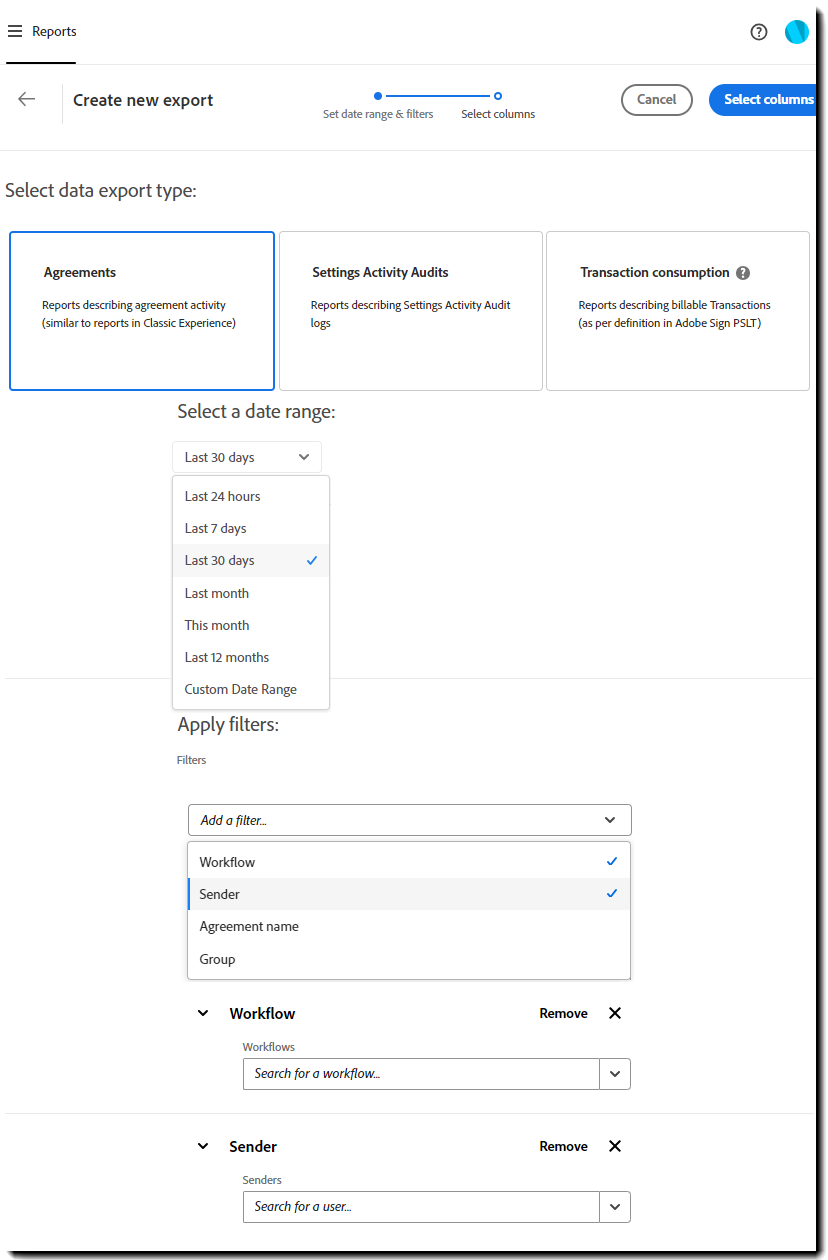
Task: Click the "Set date range & filters" step label
Action: (x=378, y=114)
